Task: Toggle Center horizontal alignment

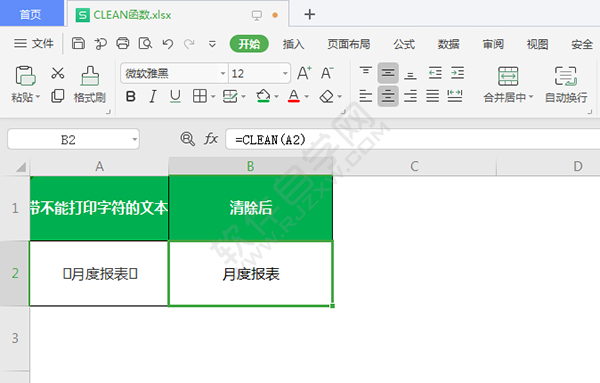Action: [388, 96]
